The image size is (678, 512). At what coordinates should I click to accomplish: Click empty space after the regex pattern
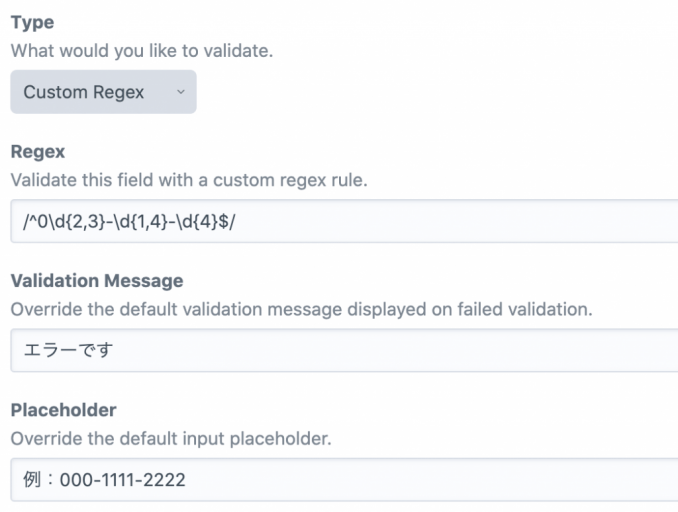[450, 220]
